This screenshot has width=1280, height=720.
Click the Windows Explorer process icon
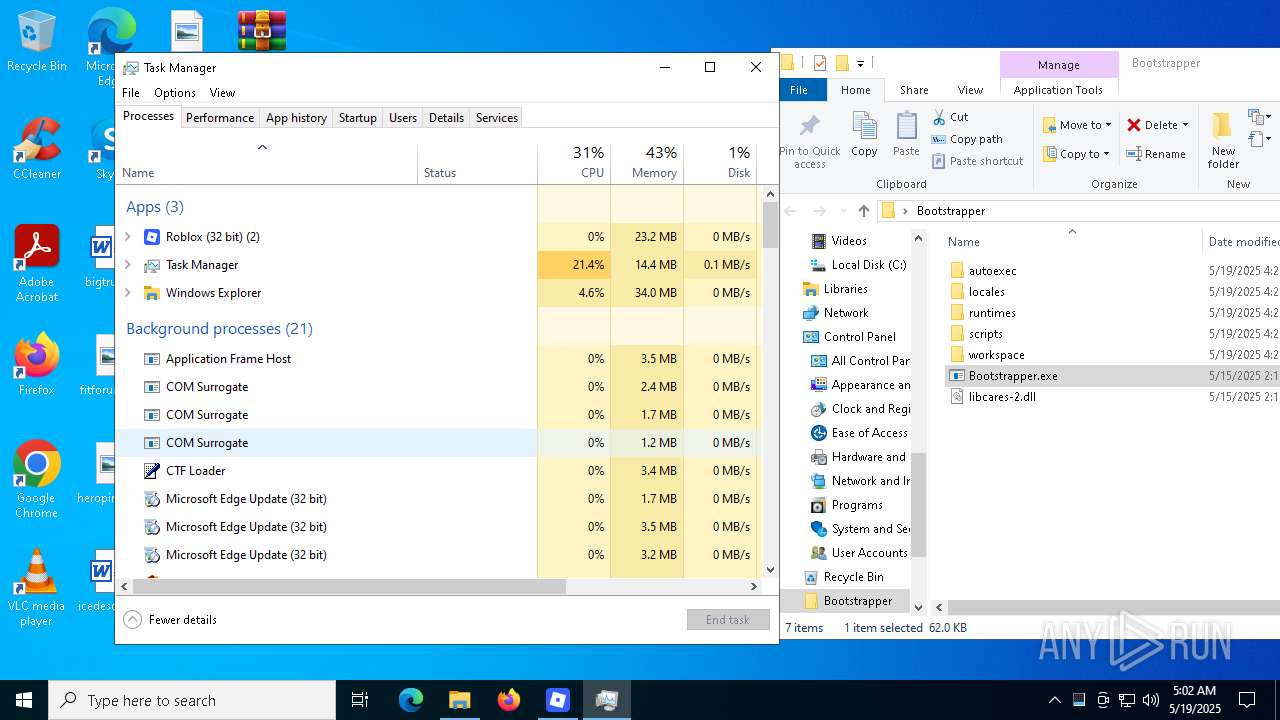(x=152, y=293)
